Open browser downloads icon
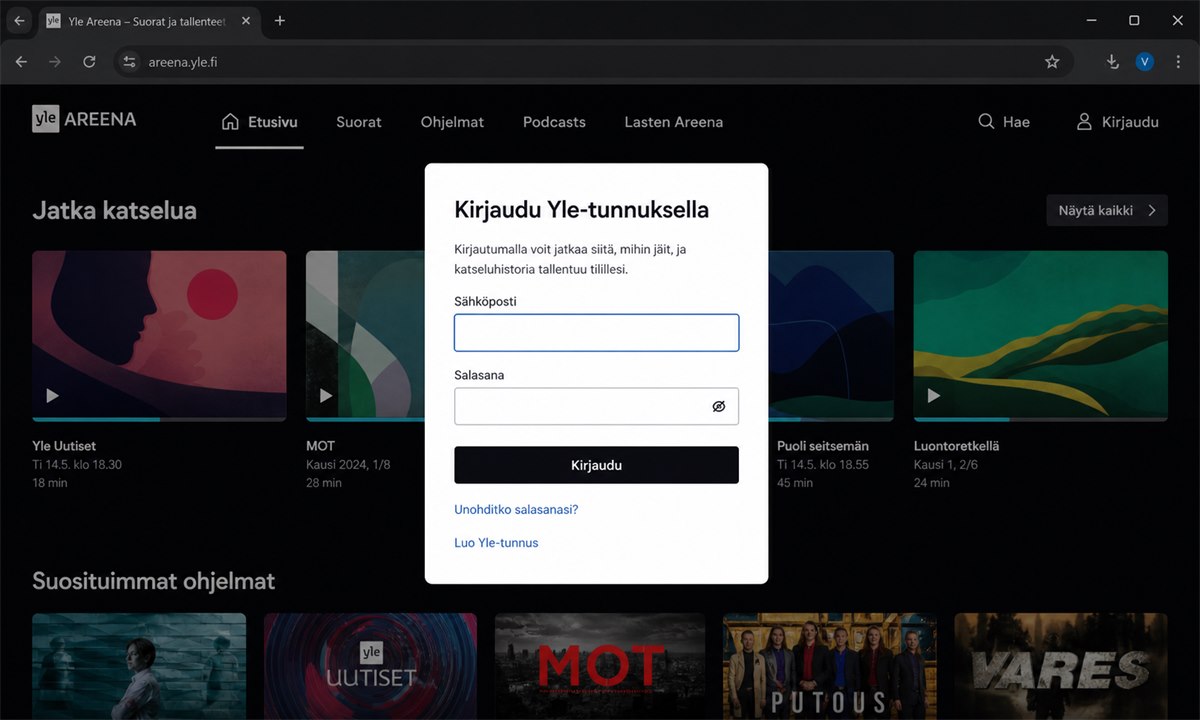 pos(1112,62)
